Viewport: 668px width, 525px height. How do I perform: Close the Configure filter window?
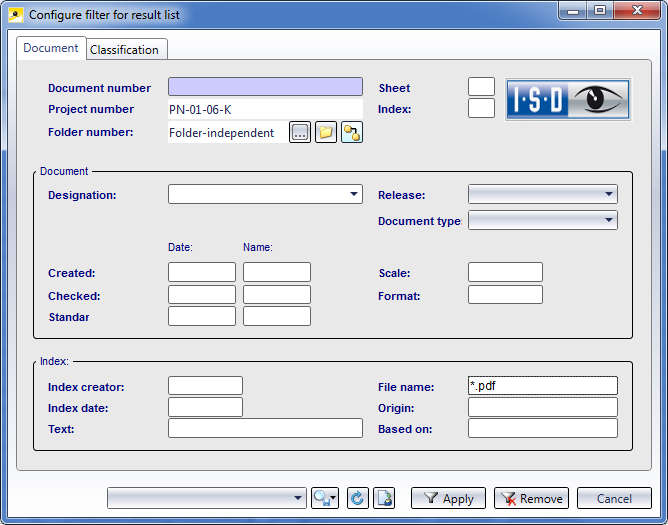click(637, 11)
